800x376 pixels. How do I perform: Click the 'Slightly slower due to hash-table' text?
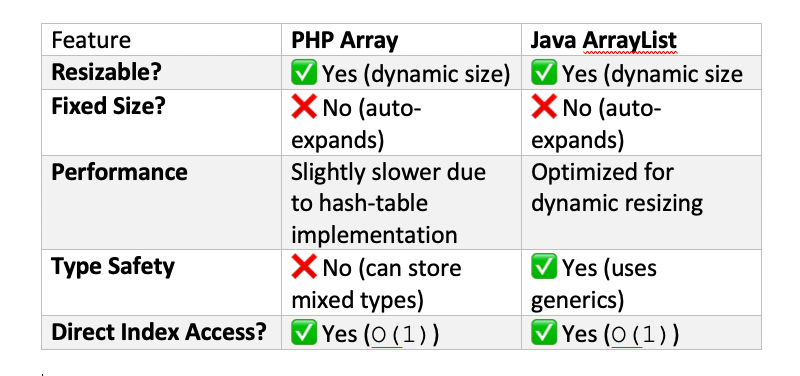tap(388, 188)
